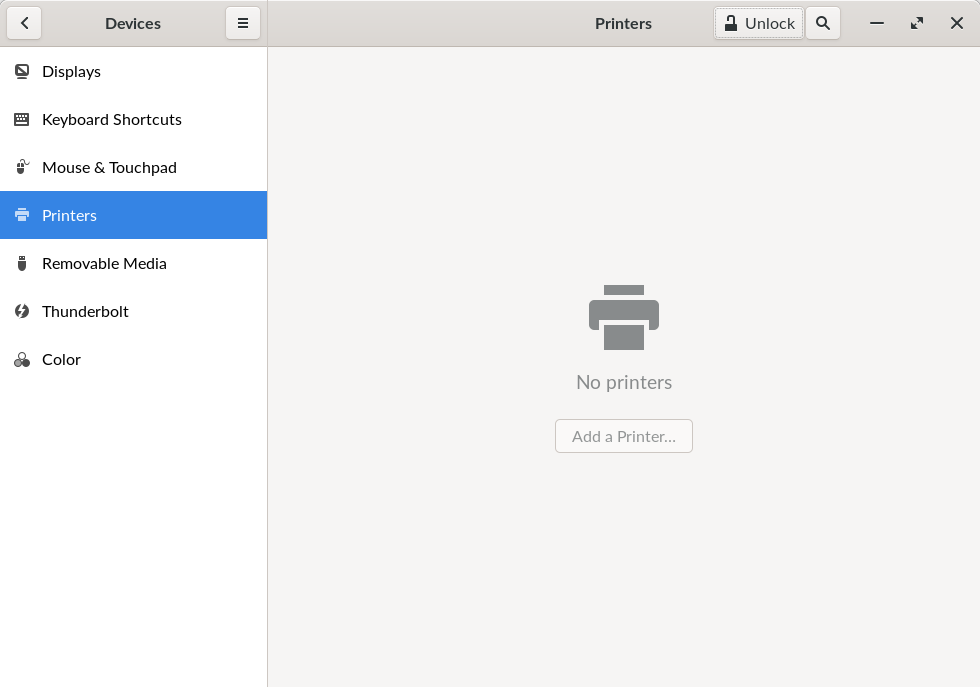
Task: Open the Color settings panel
Action: pyautogui.click(x=133, y=359)
